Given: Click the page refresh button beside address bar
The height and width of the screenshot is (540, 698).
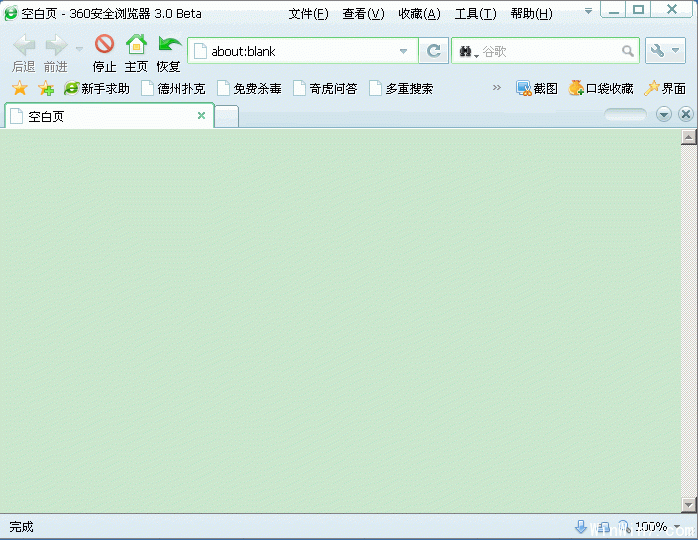Looking at the screenshot, I should [x=433, y=51].
